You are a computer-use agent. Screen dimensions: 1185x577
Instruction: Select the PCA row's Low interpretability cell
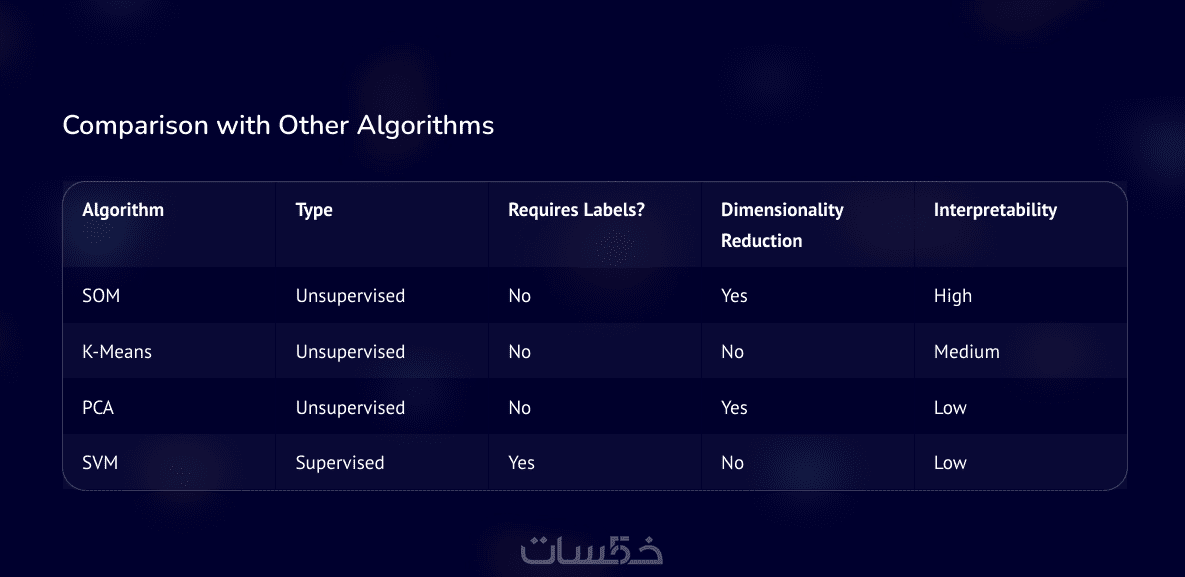(x=950, y=408)
